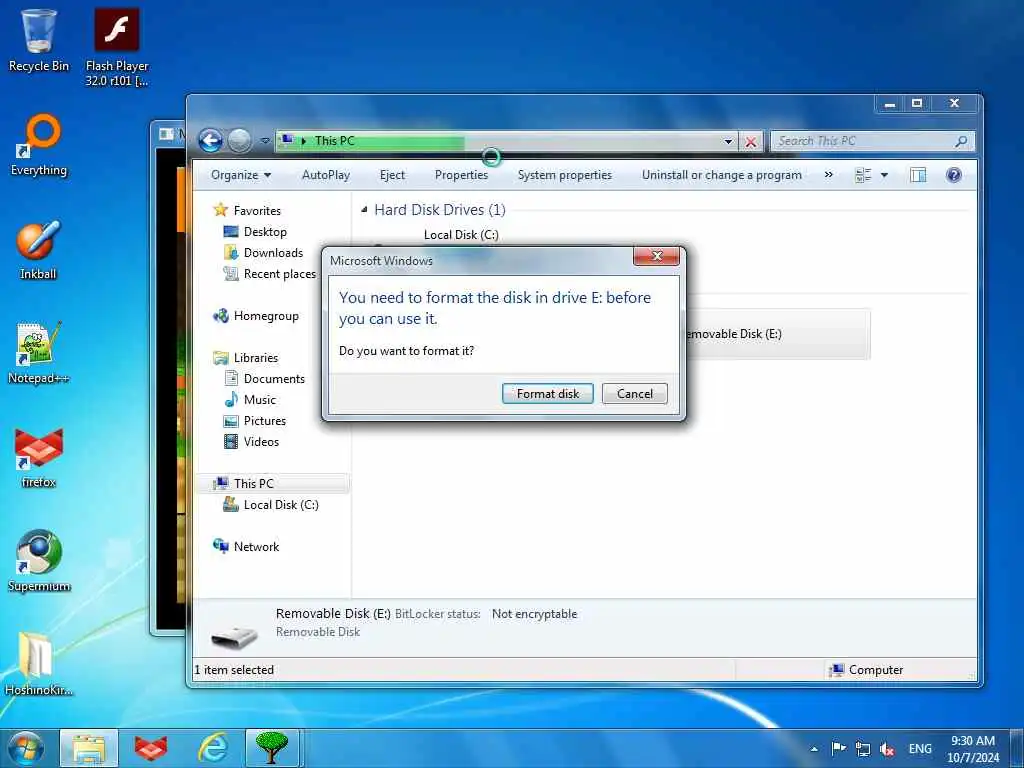Go back using Explorer's back arrow

210,140
